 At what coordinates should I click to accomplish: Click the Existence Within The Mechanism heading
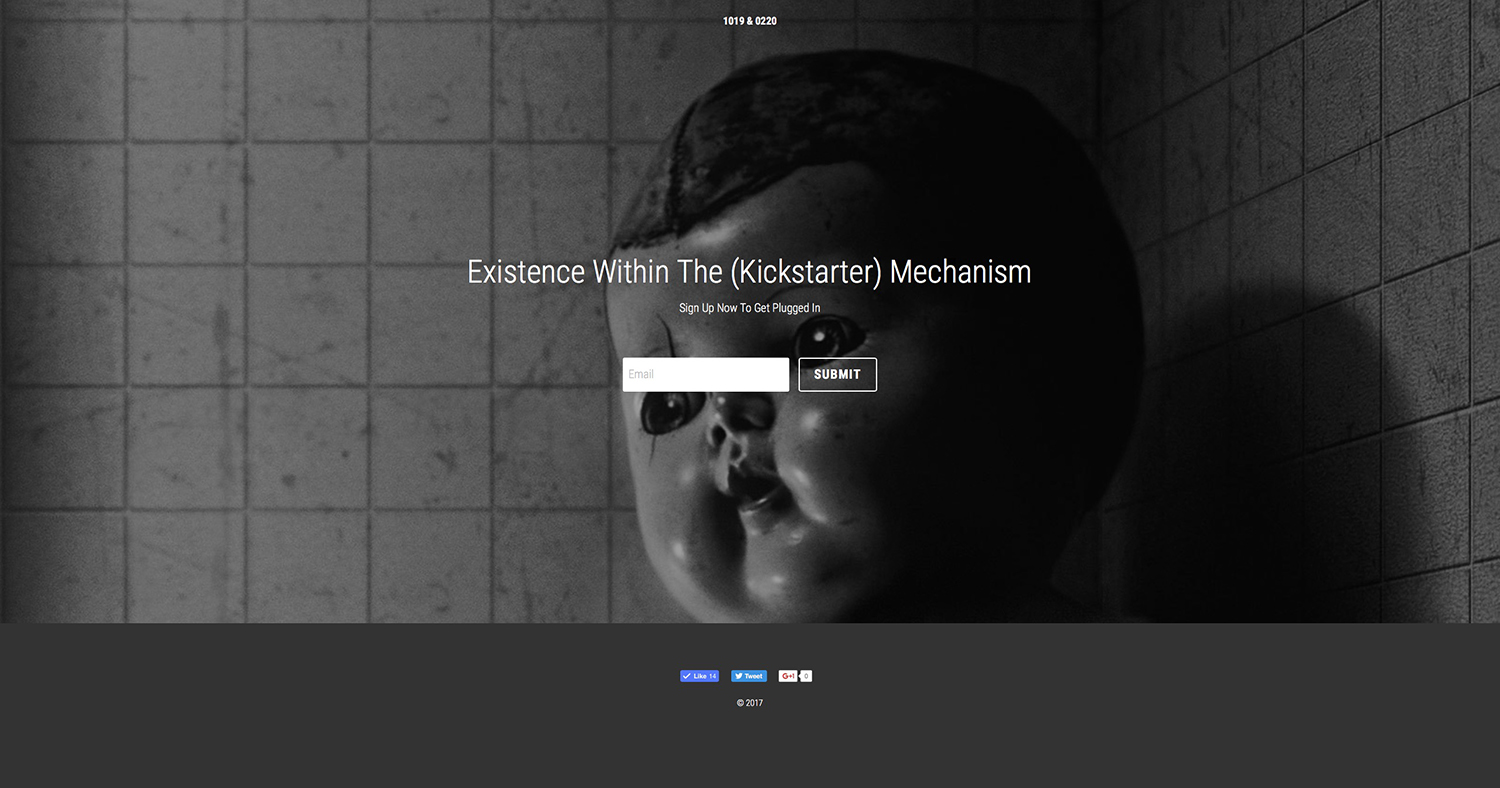tap(749, 272)
